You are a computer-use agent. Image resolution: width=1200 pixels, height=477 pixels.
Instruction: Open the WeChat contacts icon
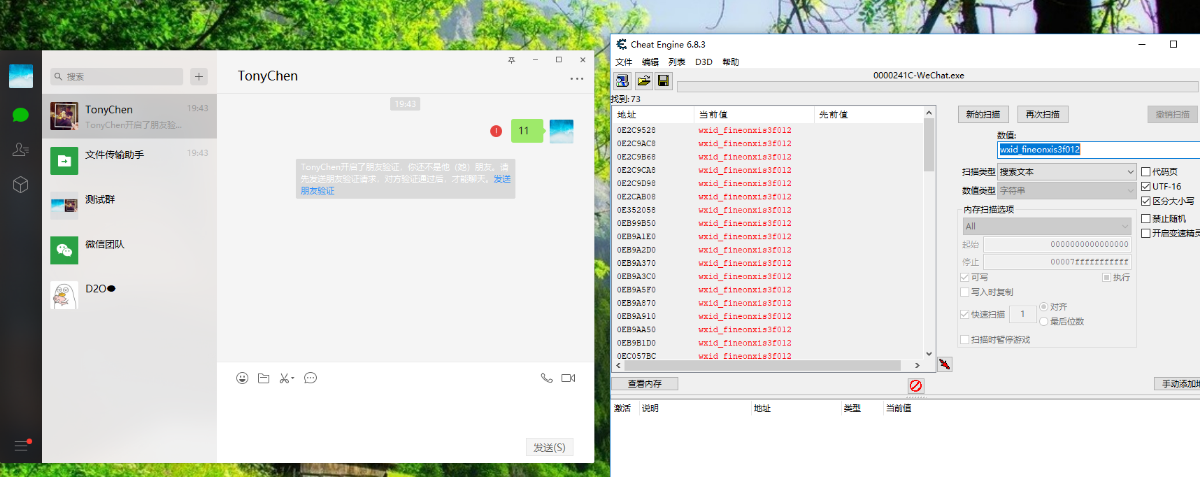point(20,150)
